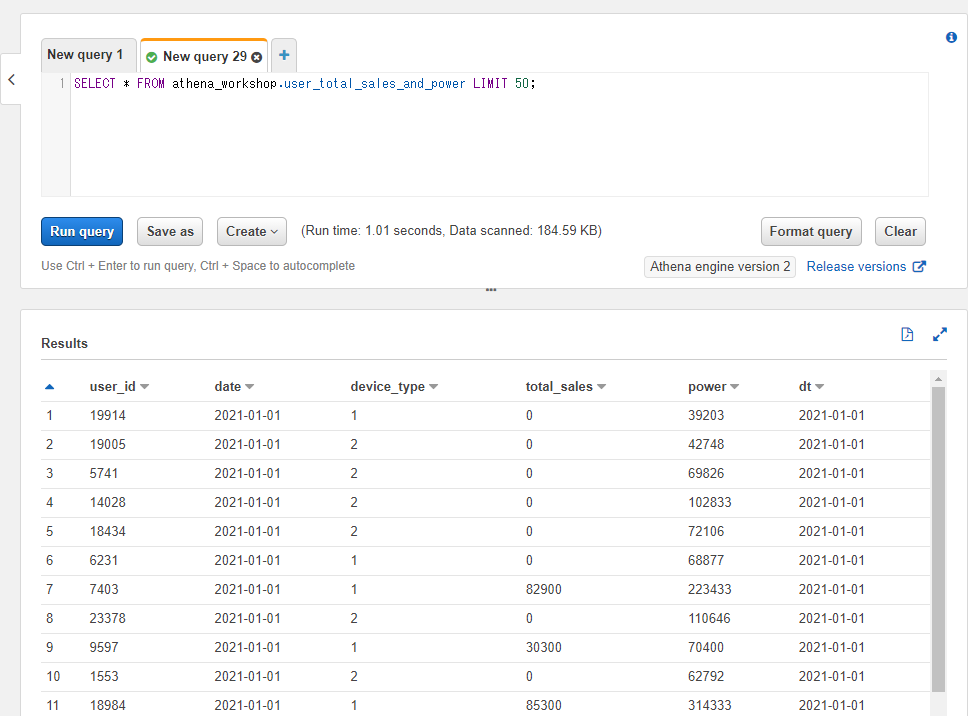Screen dimensions: 968x716
Task: Open the info panel via the i icon
Action: pyautogui.click(x=951, y=37)
